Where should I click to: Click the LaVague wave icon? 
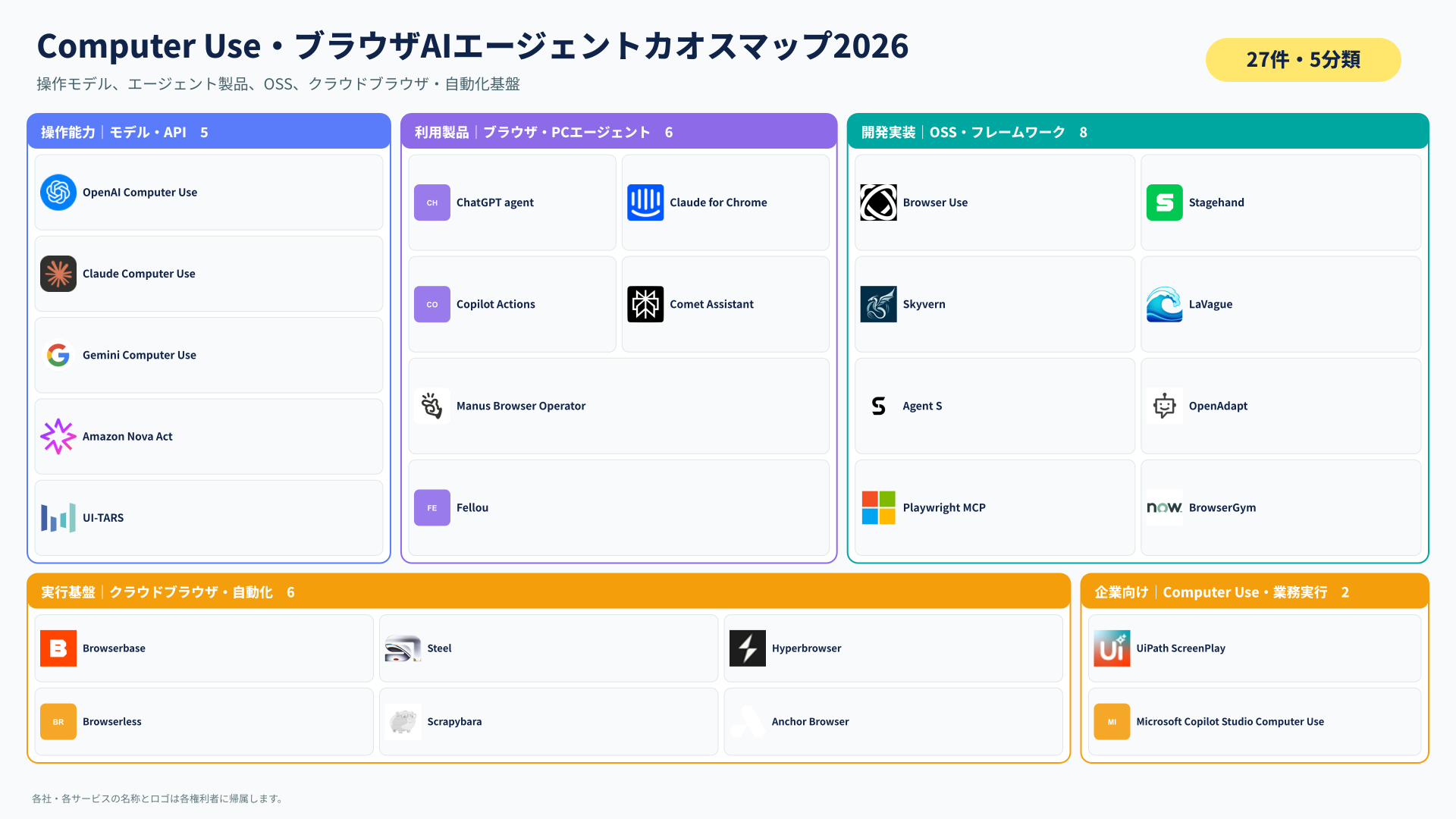(1164, 304)
